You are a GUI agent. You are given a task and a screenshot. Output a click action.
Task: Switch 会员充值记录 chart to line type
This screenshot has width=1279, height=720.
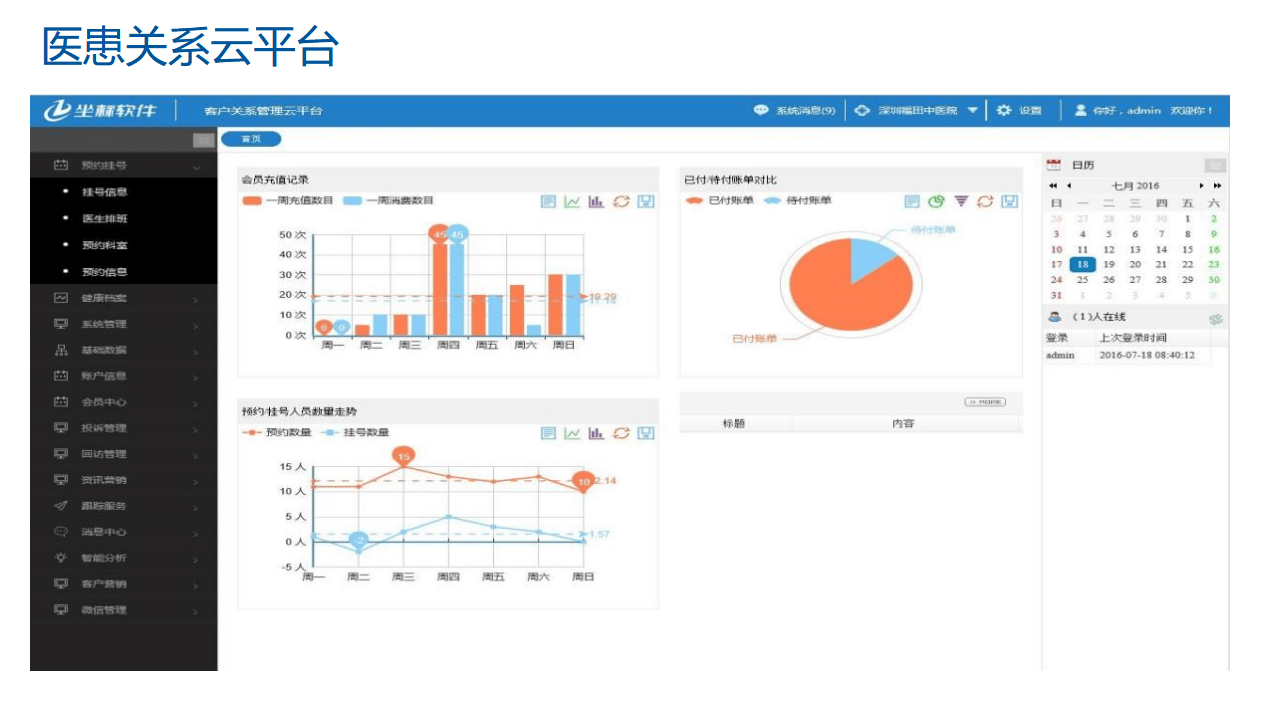pos(572,201)
